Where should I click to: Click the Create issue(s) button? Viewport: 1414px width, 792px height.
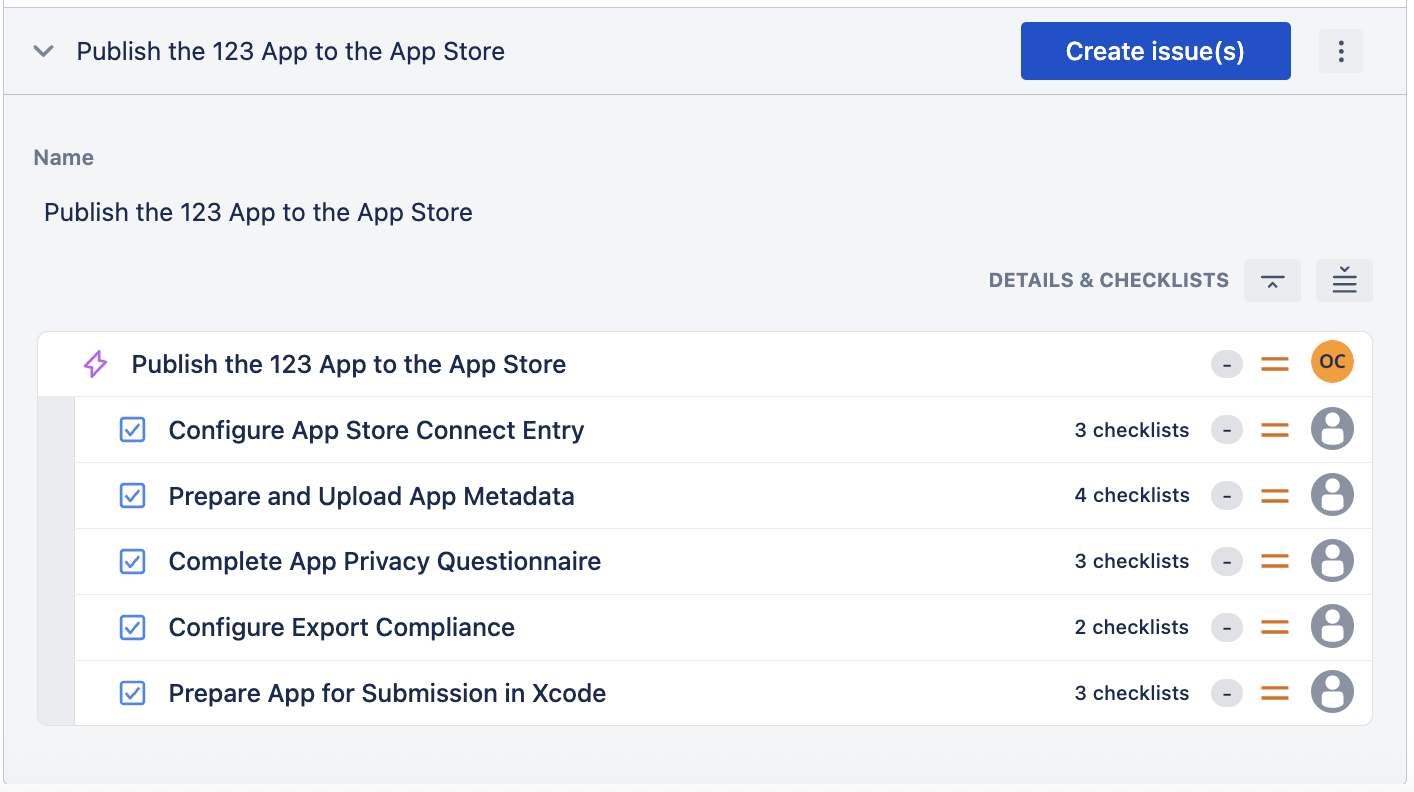(1155, 50)
